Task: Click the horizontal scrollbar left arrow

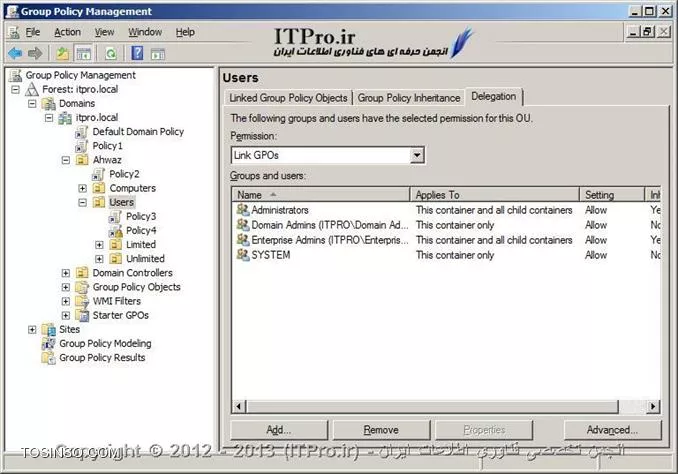Action: tap(239, 407)
